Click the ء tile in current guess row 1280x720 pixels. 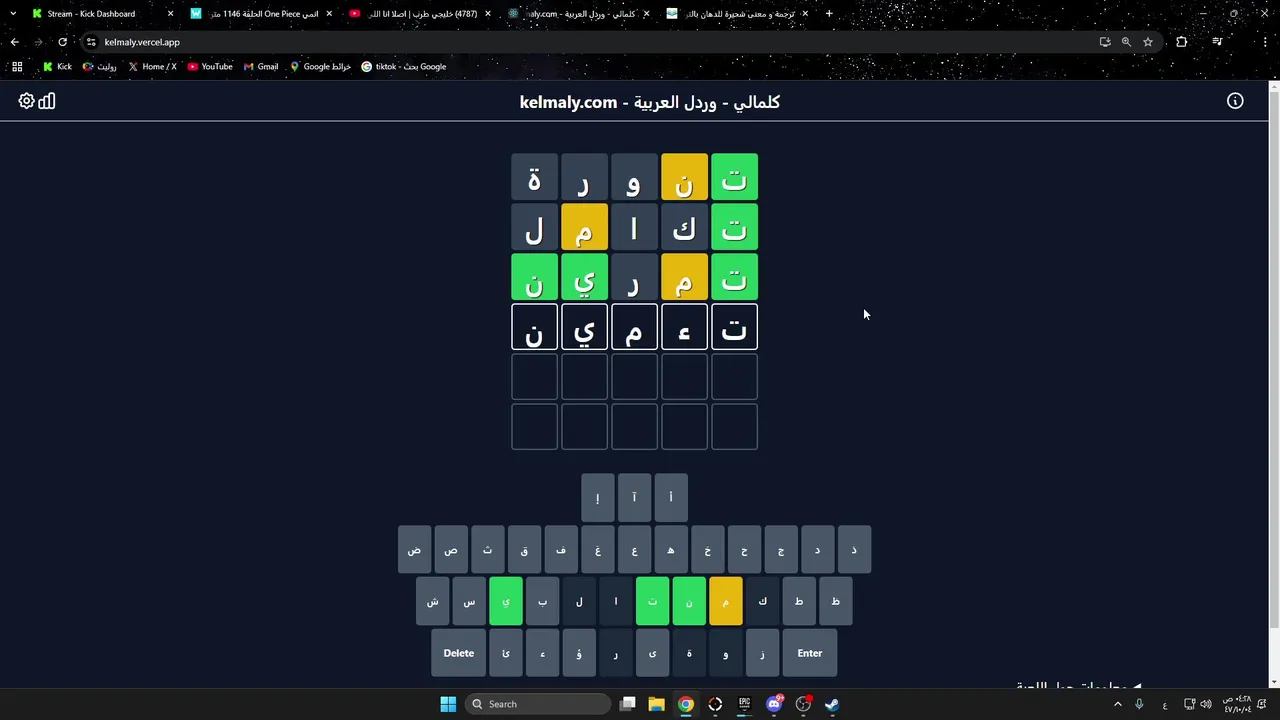[684, 327]
